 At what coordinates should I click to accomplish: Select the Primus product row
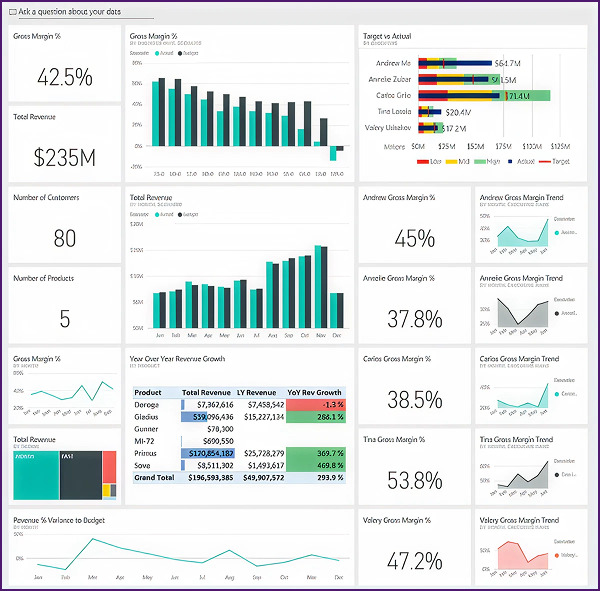[239, 453]
